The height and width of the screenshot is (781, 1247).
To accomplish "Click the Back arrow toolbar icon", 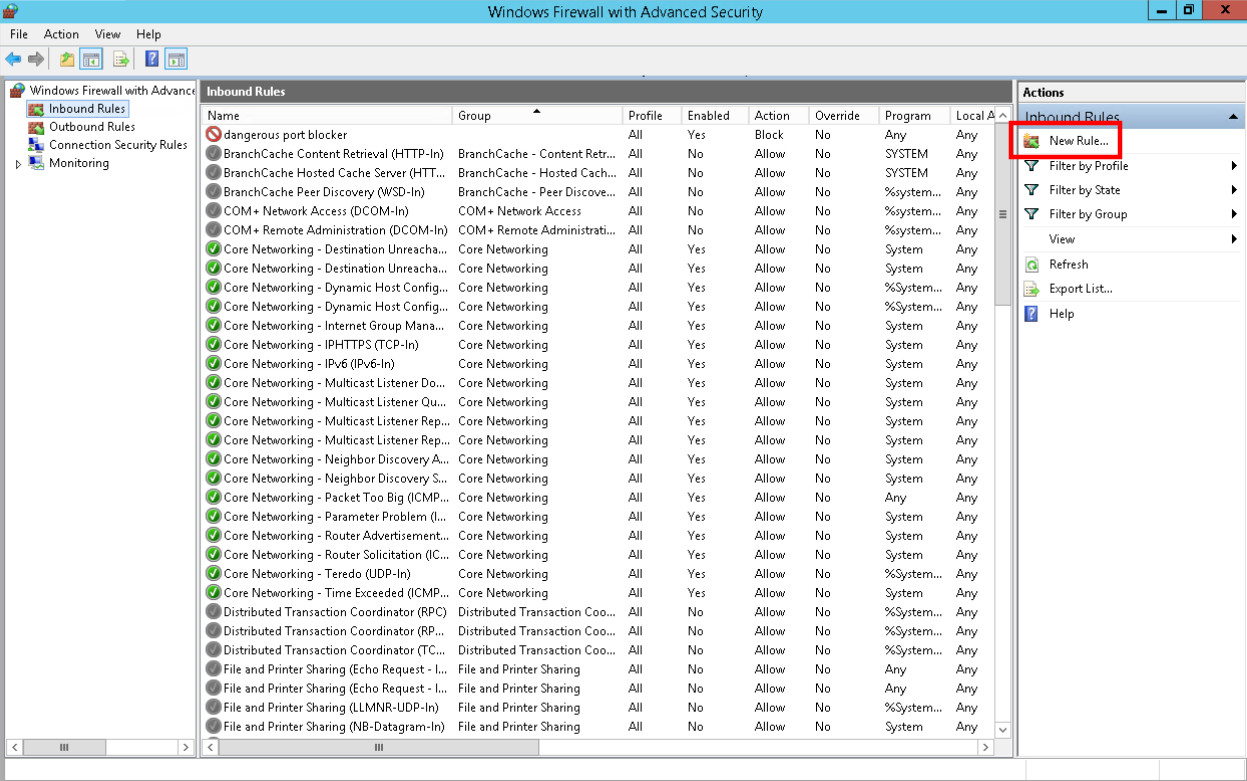I will point(13,59).
